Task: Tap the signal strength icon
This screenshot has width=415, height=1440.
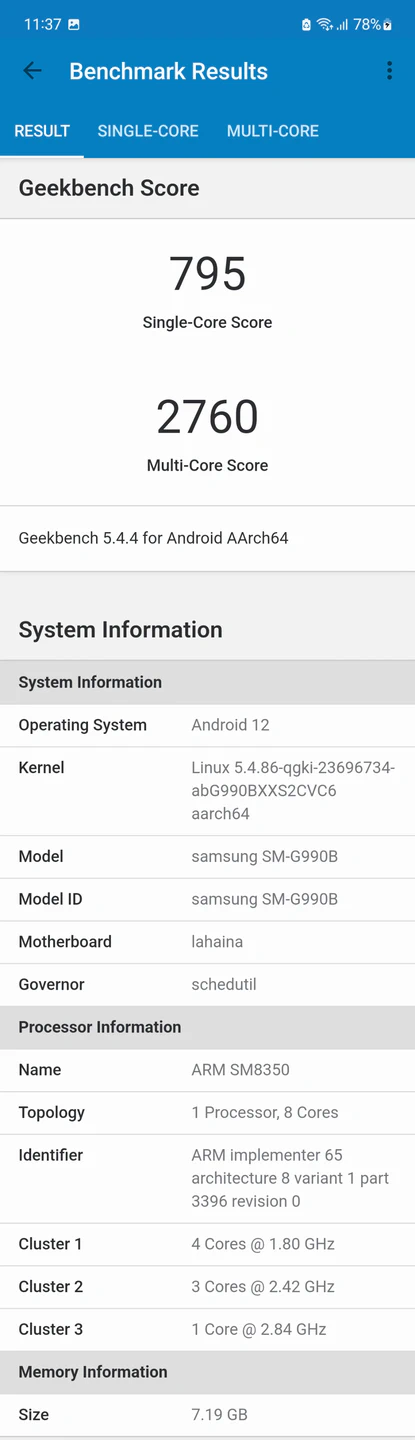Action: pos(342,24)
